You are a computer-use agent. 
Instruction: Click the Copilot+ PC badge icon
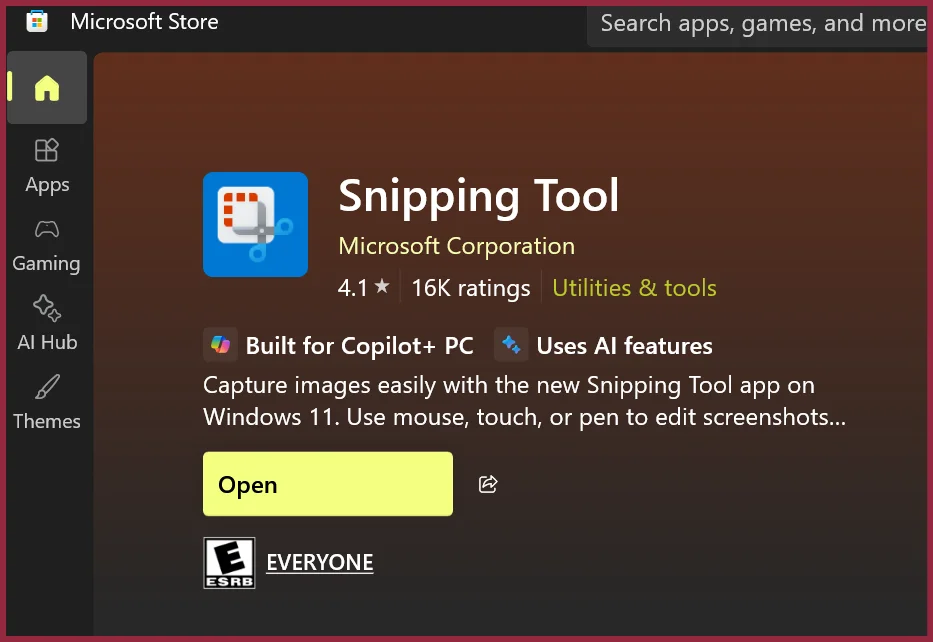(x=220, y=346)
